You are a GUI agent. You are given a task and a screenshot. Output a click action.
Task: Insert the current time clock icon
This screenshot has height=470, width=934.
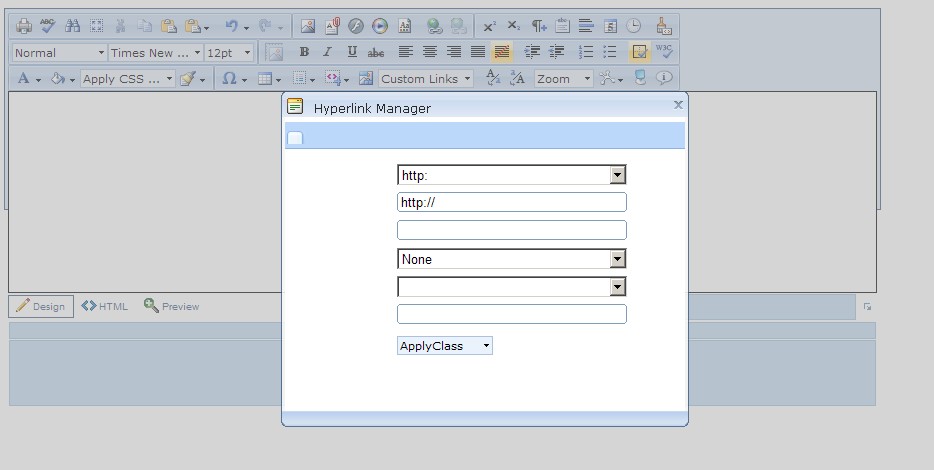click(634, 26)
